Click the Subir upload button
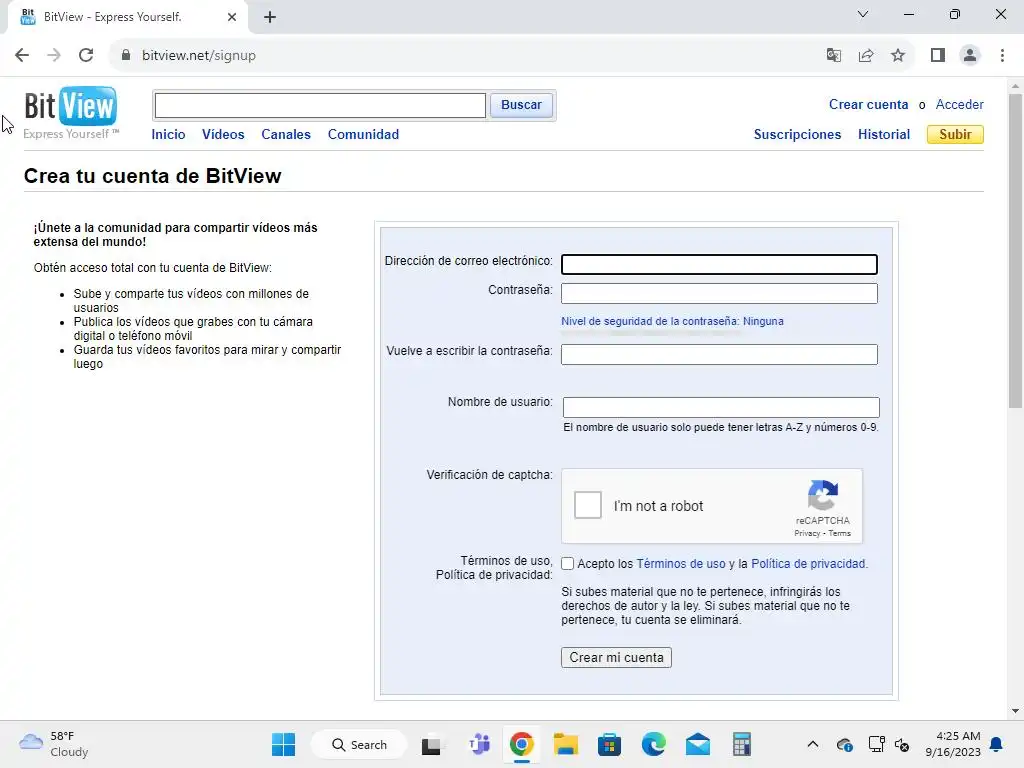The height and width of the screenshot is (768, 1024). [x=955, y=135]
